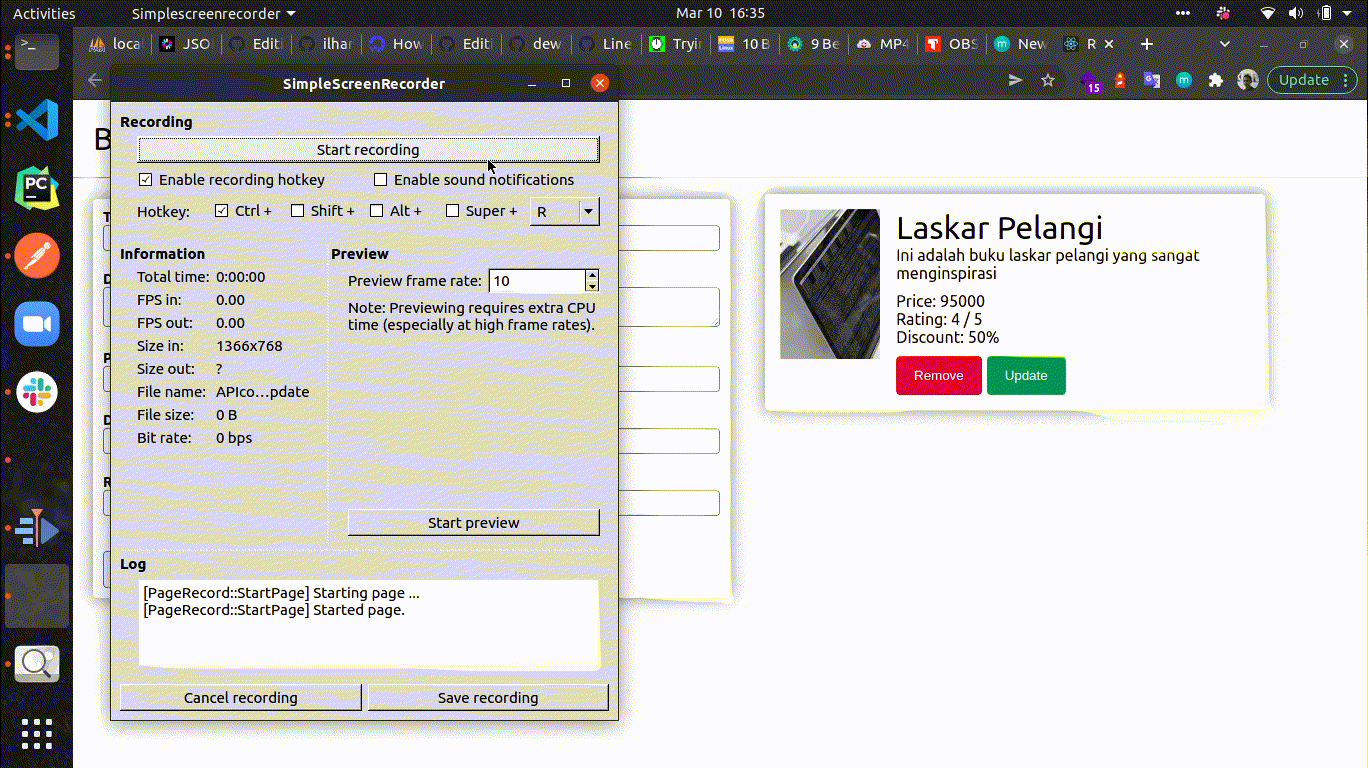The width and height of the screenshot is (1368, 768).
Task: Open Visual Studio Code from the dock
Action: click(x=37, y=120)
